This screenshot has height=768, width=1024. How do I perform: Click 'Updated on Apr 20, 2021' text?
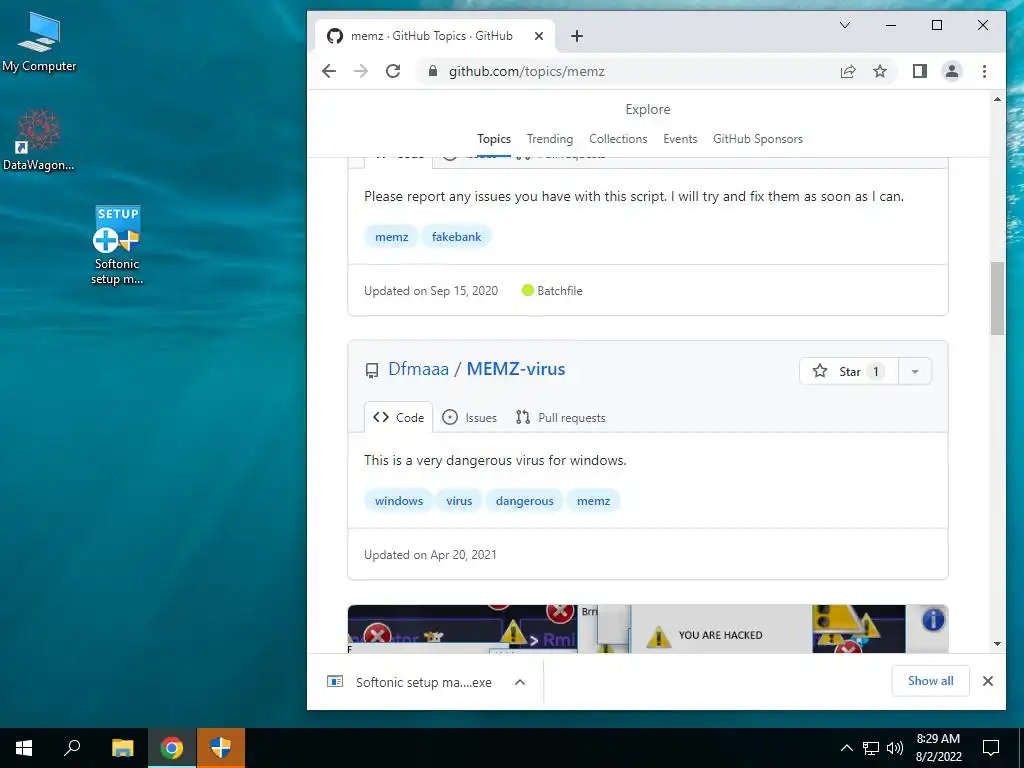pos(430,554)
